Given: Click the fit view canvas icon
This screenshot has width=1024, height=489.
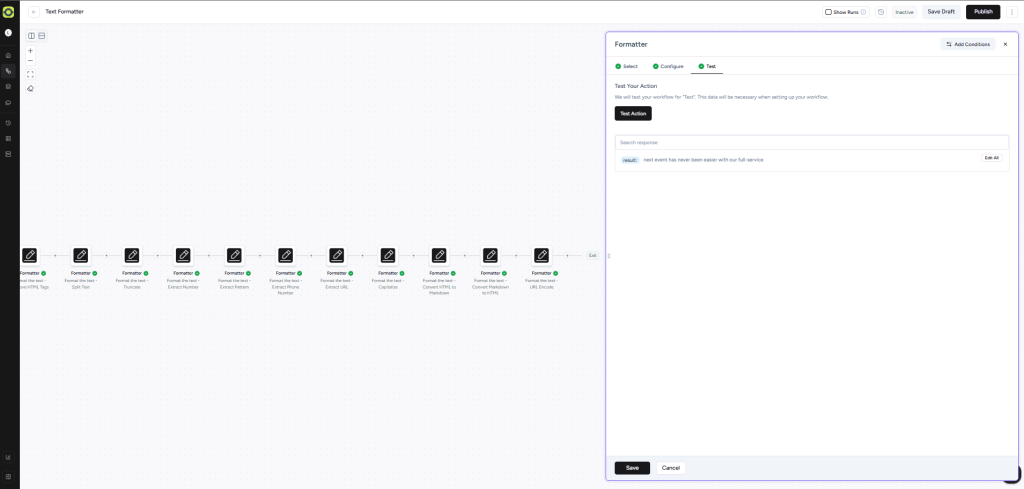Looking at the screenshot, I should click(30, 74).
